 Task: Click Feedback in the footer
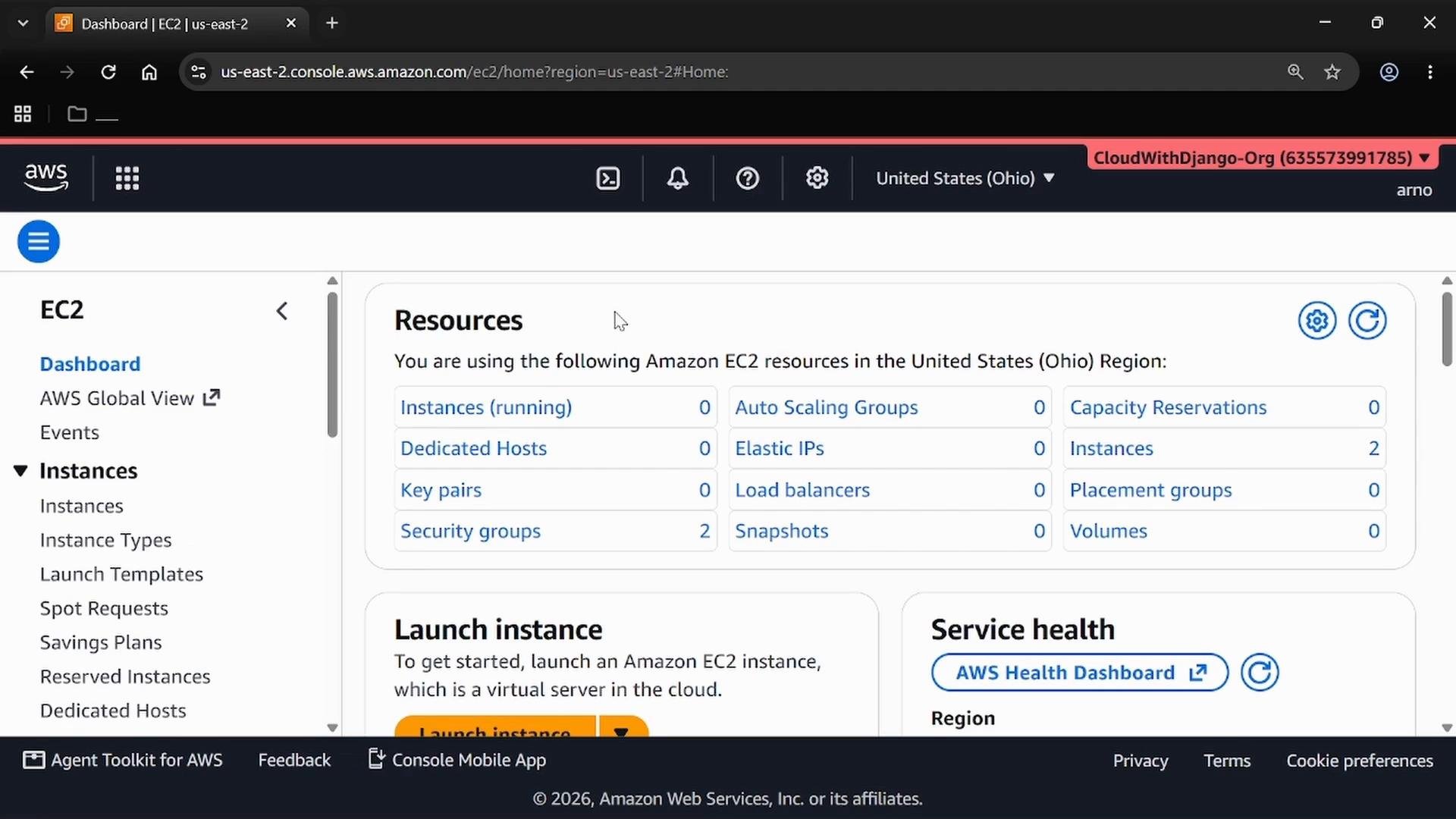coord(294,760)
